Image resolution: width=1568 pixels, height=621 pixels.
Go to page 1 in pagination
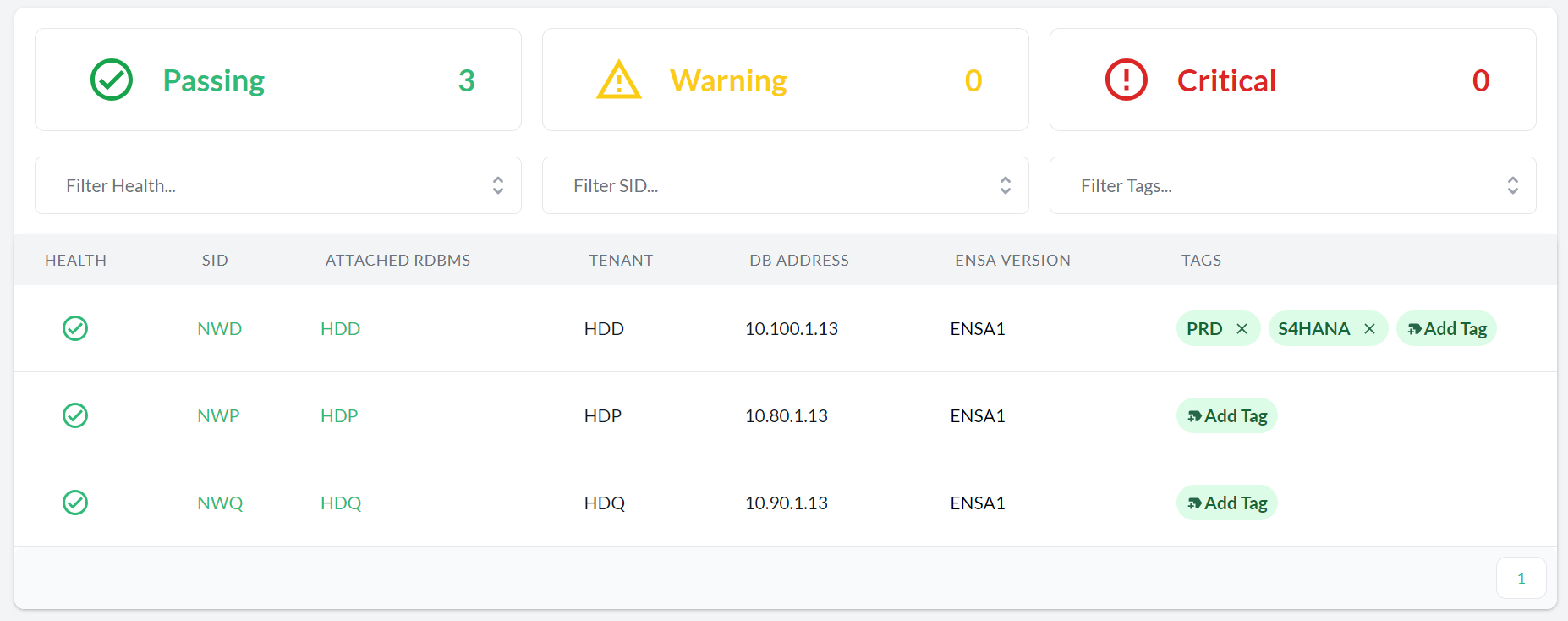point(1521,579)
